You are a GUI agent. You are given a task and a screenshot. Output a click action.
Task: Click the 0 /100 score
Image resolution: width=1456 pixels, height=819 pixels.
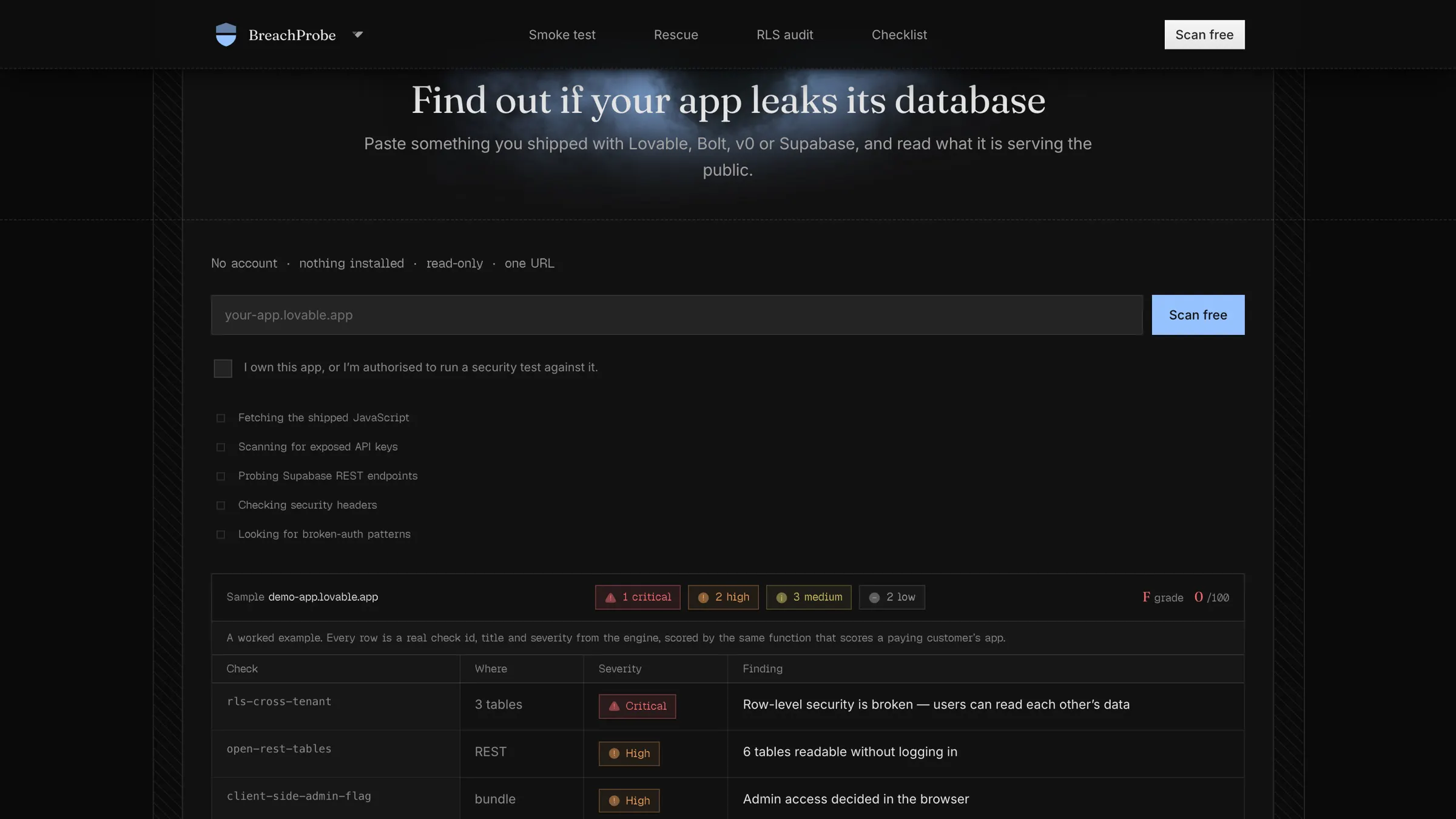[1212, 597]
